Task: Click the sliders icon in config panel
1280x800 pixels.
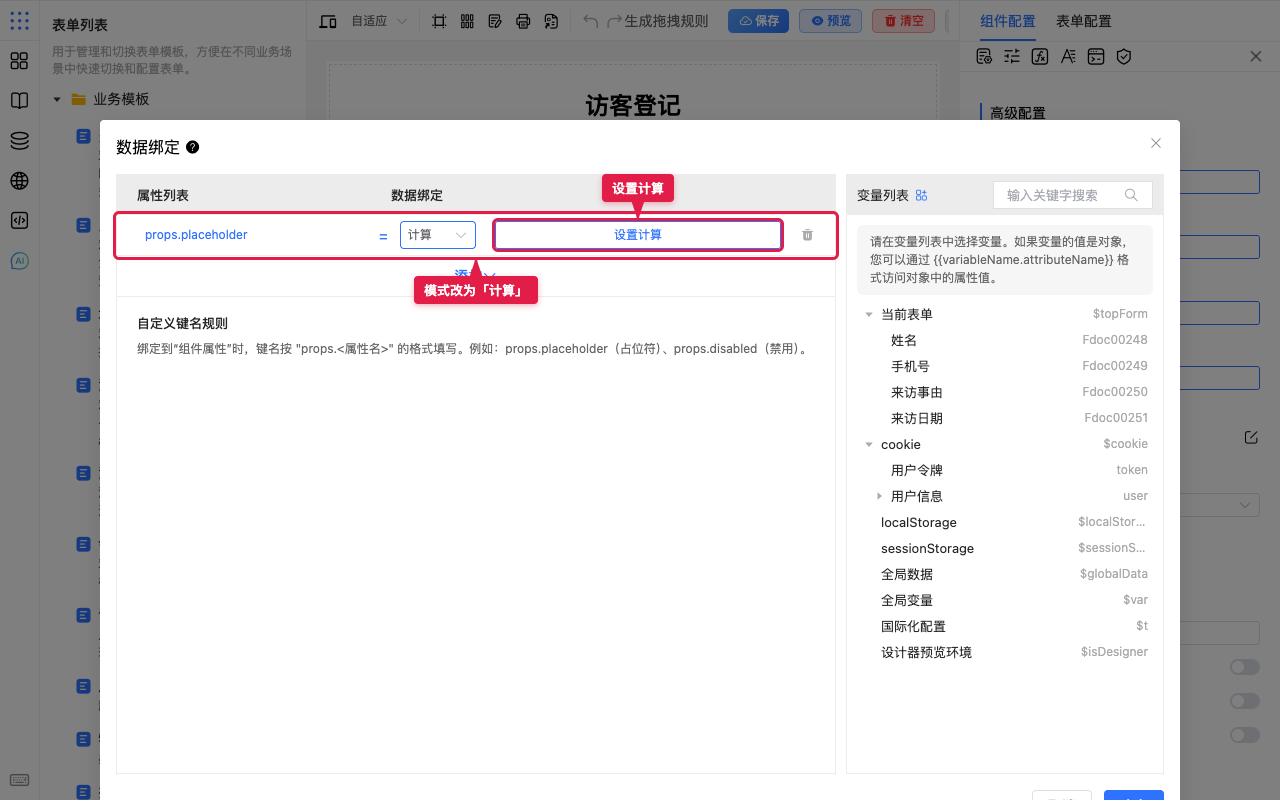Action: (1012, 57)
